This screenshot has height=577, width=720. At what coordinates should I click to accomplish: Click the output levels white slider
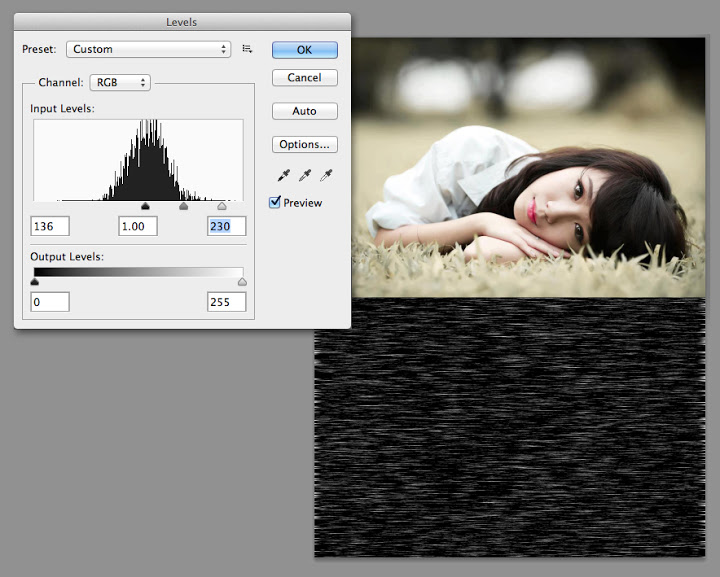pos(242,282)
